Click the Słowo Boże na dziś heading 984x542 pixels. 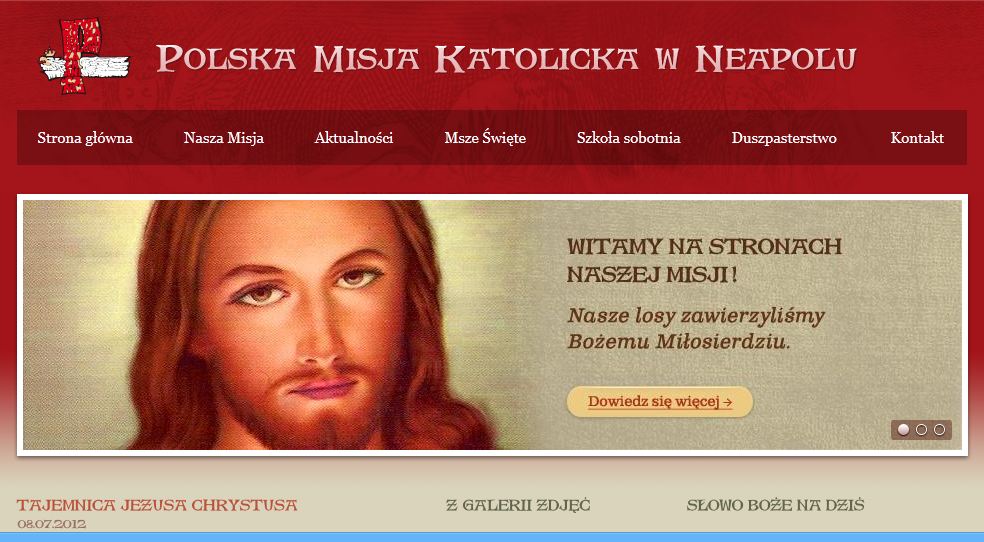click(x=775, y=505)
